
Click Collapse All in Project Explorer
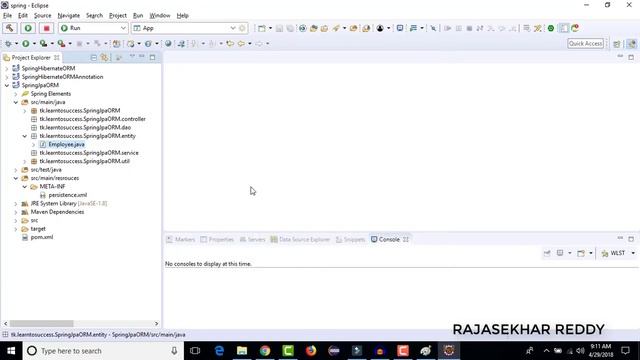point(94,58)
